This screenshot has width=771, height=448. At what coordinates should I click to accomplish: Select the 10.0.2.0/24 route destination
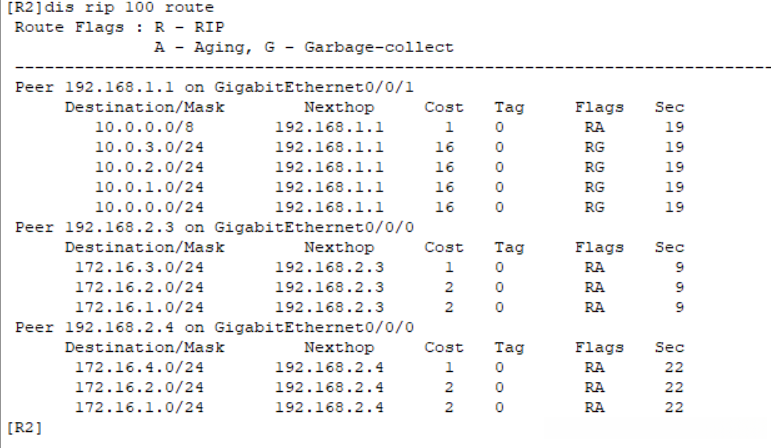[135, 167]
